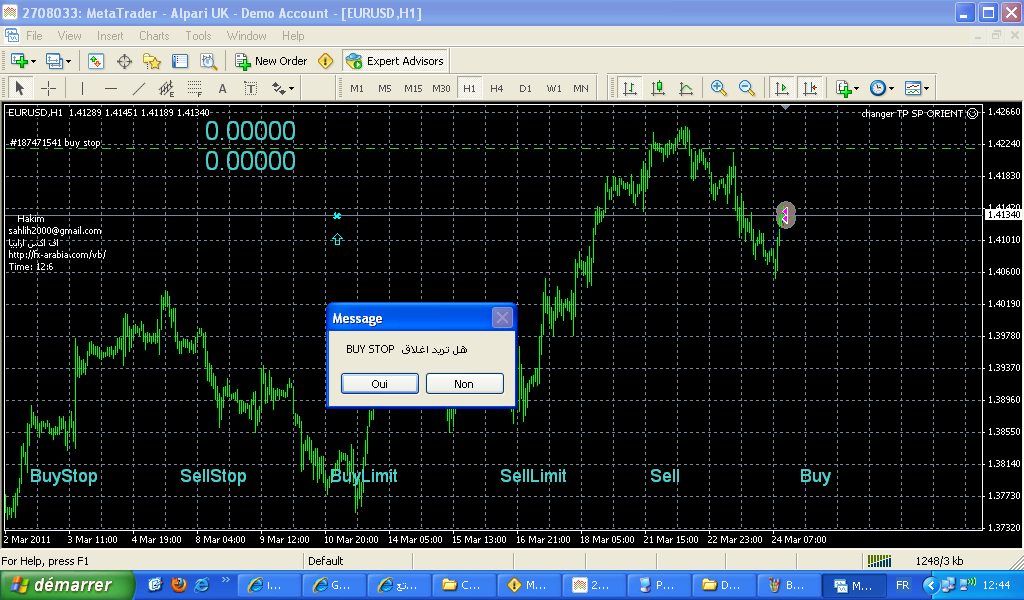Toggle the Expert Advisors button

click(395, 61)
